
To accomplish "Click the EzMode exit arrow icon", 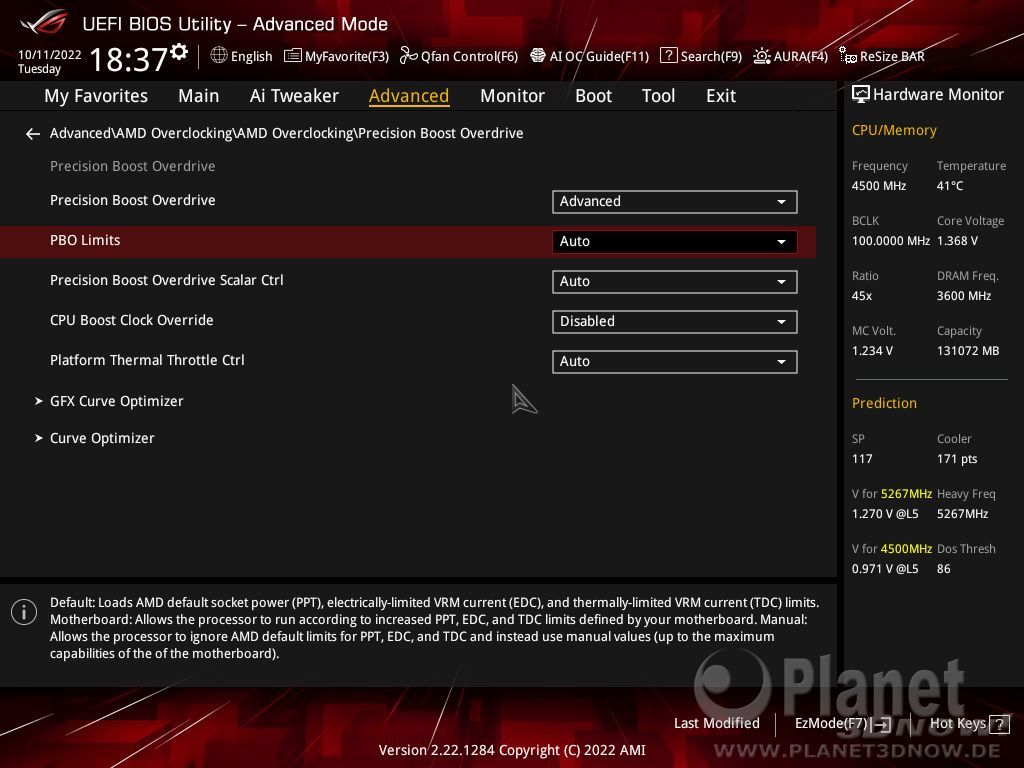I will pyautogui.click(x=881, y=724).
